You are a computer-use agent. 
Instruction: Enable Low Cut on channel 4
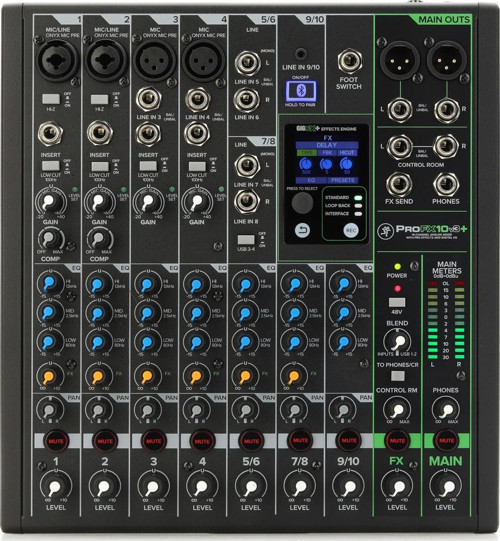click(197, 166)
